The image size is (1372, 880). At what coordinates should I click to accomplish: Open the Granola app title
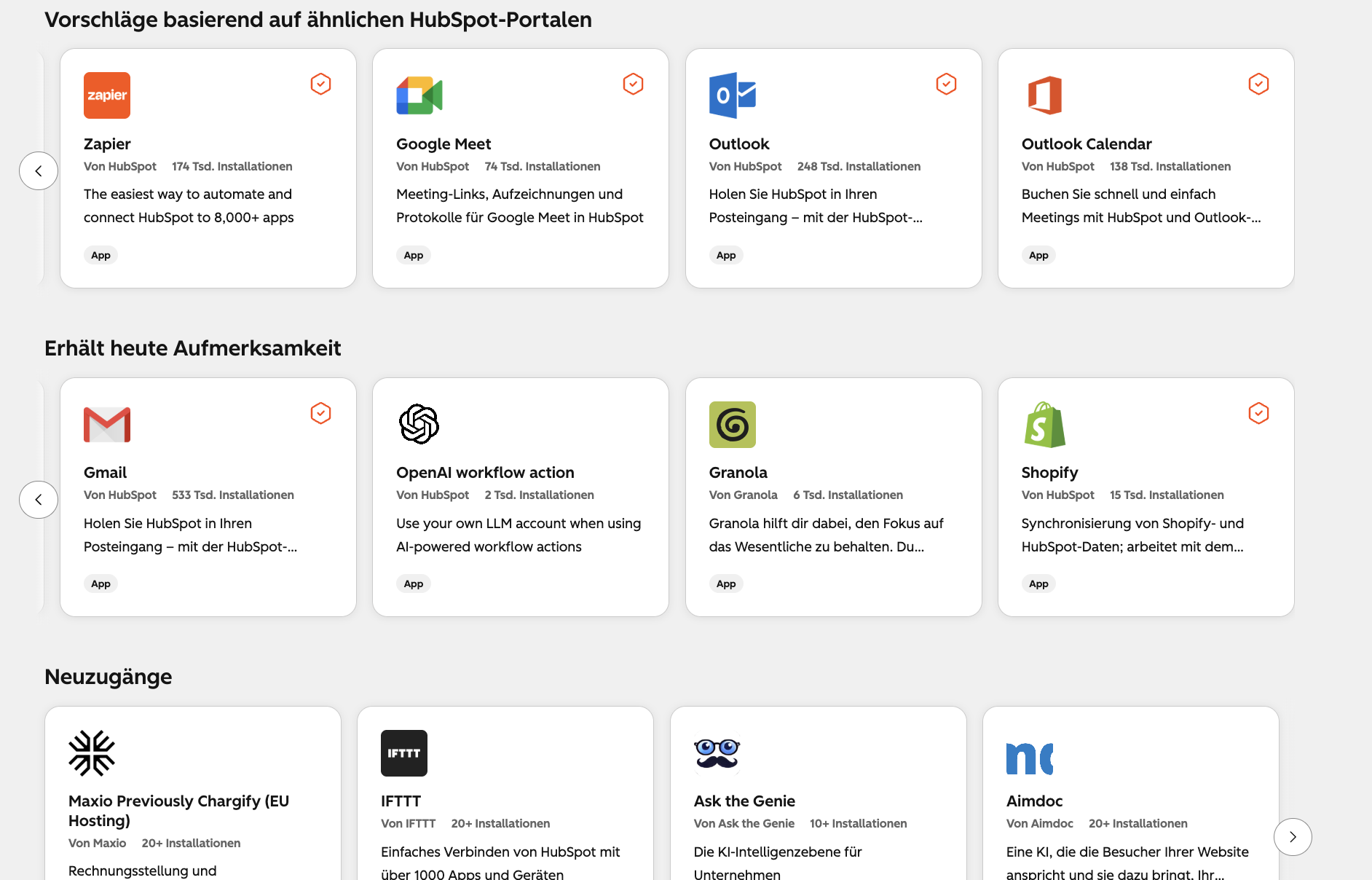tap(738, 473)
